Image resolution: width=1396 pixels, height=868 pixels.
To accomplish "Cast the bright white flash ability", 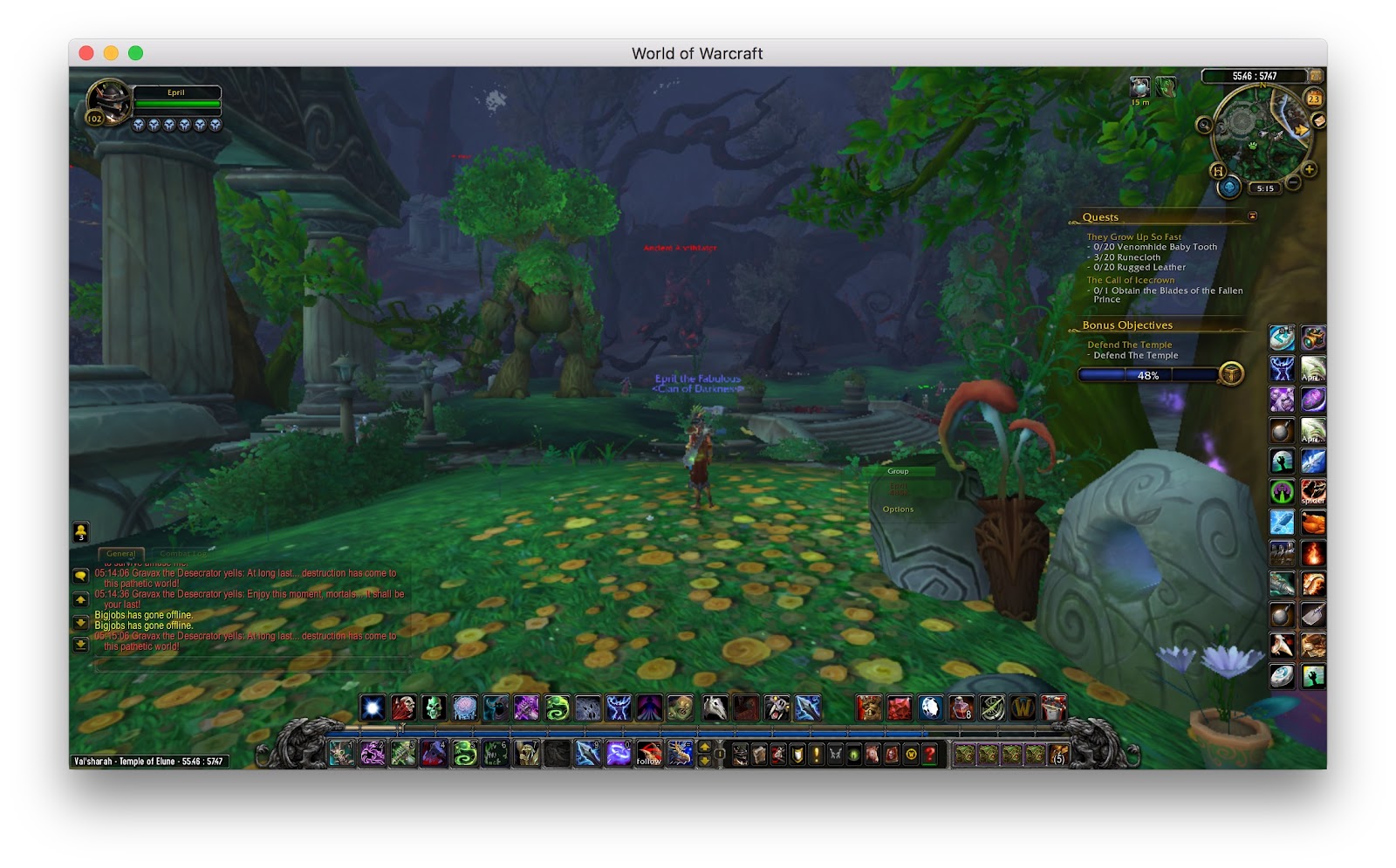I will click(373, 707).
